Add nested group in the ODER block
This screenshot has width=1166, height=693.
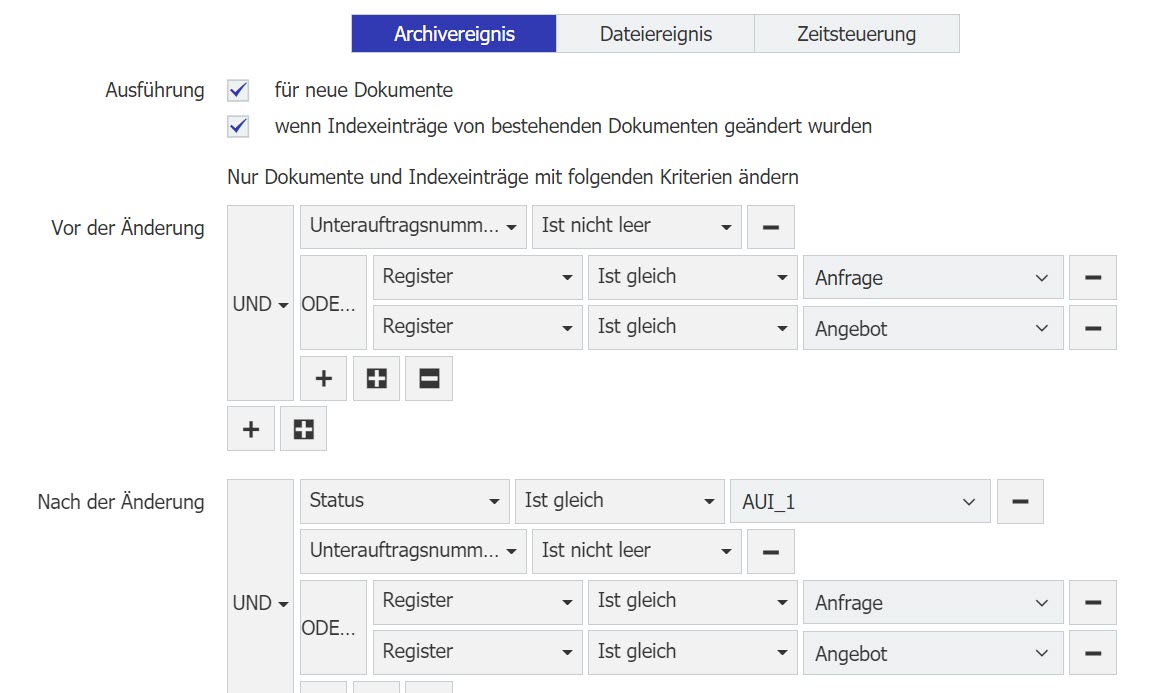(x=377, y=379)
